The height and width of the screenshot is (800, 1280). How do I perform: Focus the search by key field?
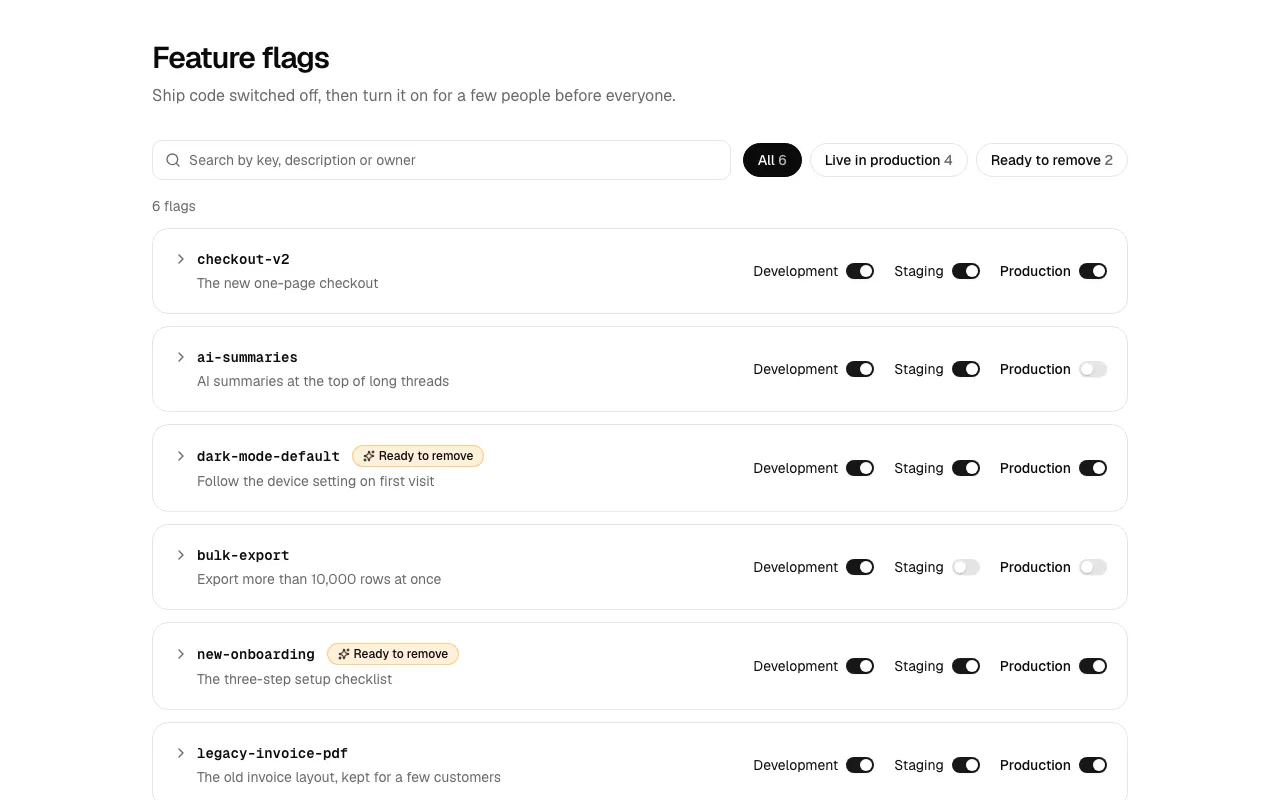[441, 160]
